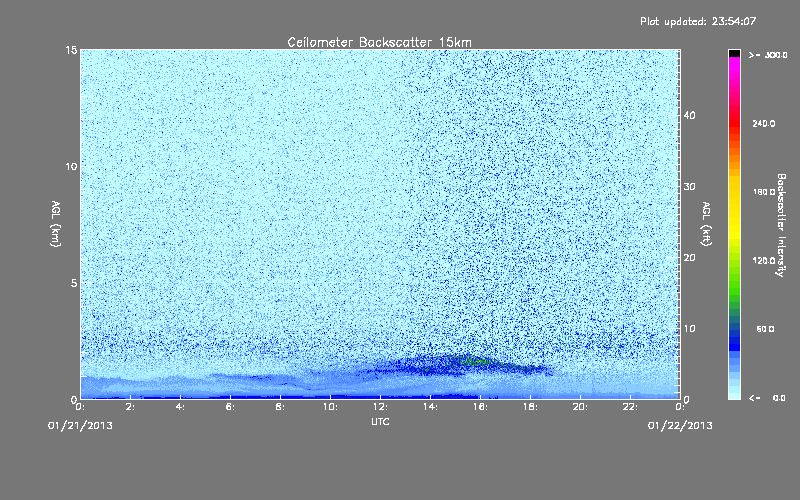Click the '60.0' colorbar label
Screen dimensions: 800x500
(x=765, y=329)
